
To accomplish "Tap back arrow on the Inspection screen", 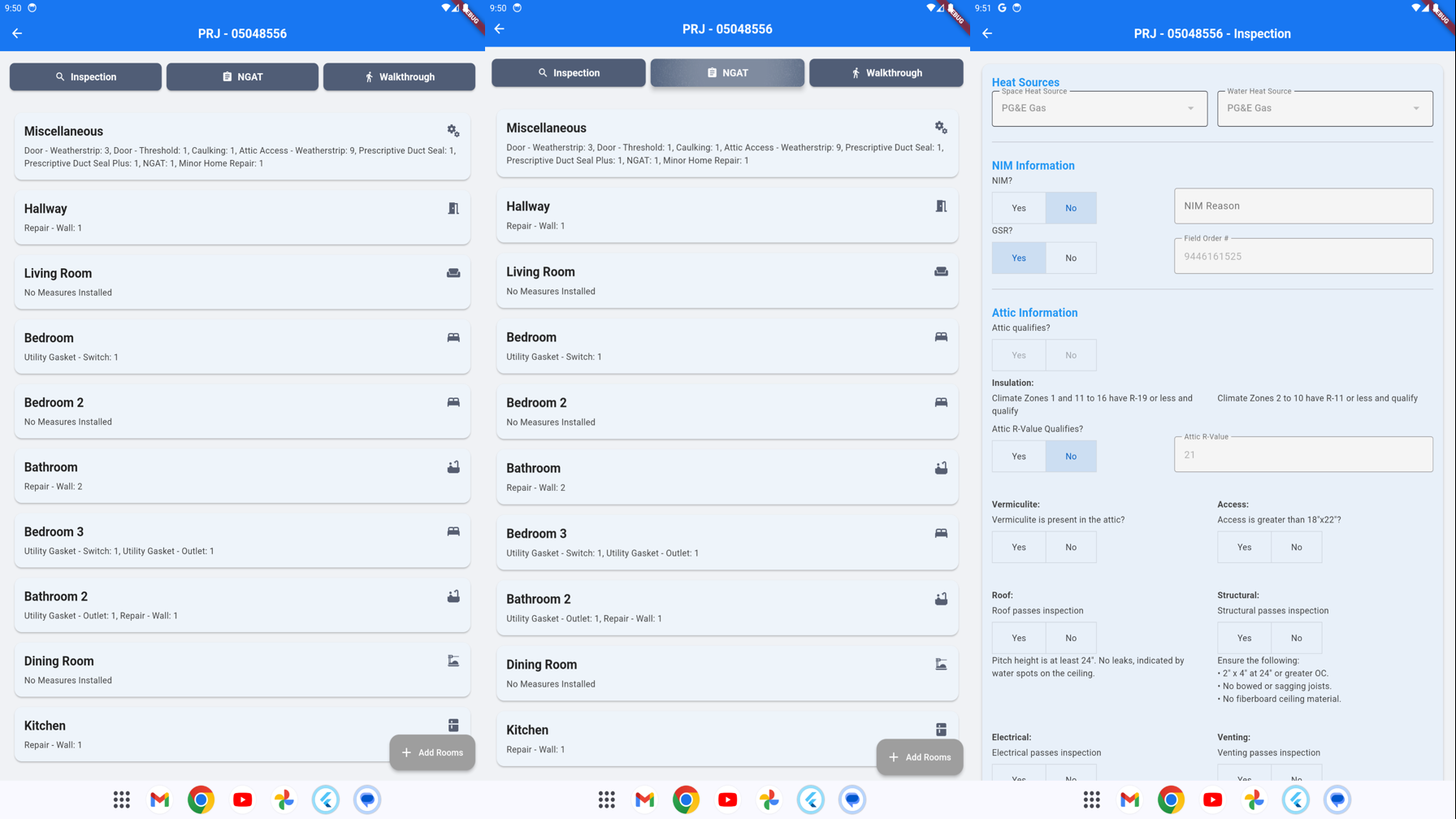I will point(987,33).
